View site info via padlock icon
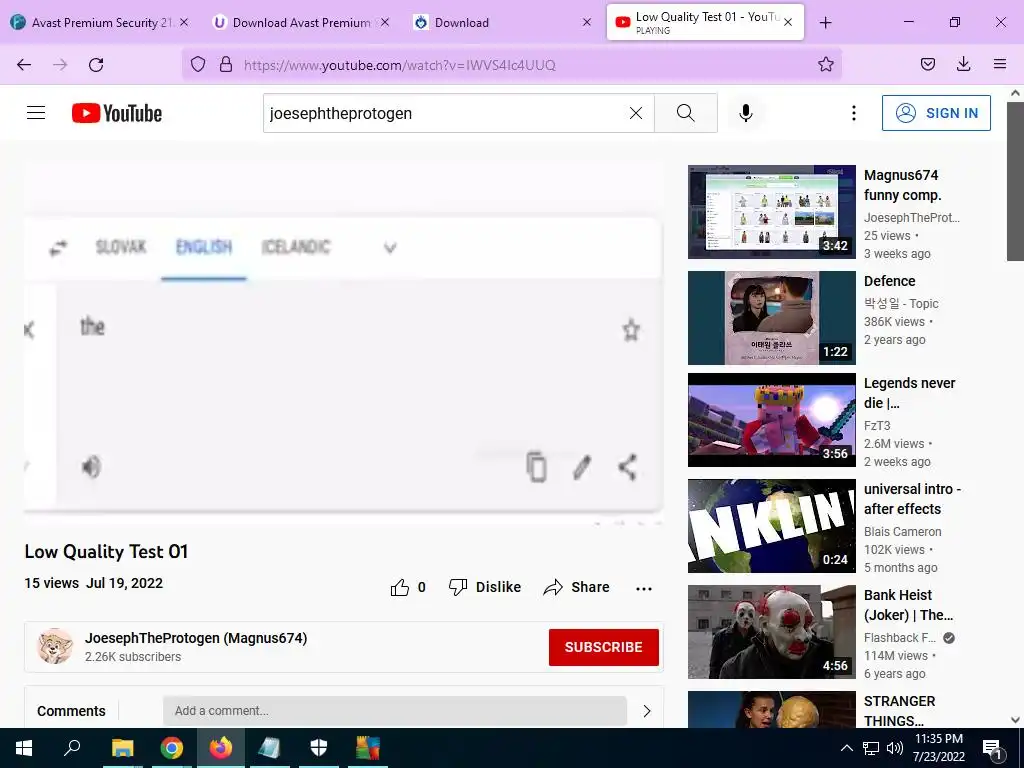Image resolution: width=1024 pixels, height=768 pixels. tap(226, 64)
